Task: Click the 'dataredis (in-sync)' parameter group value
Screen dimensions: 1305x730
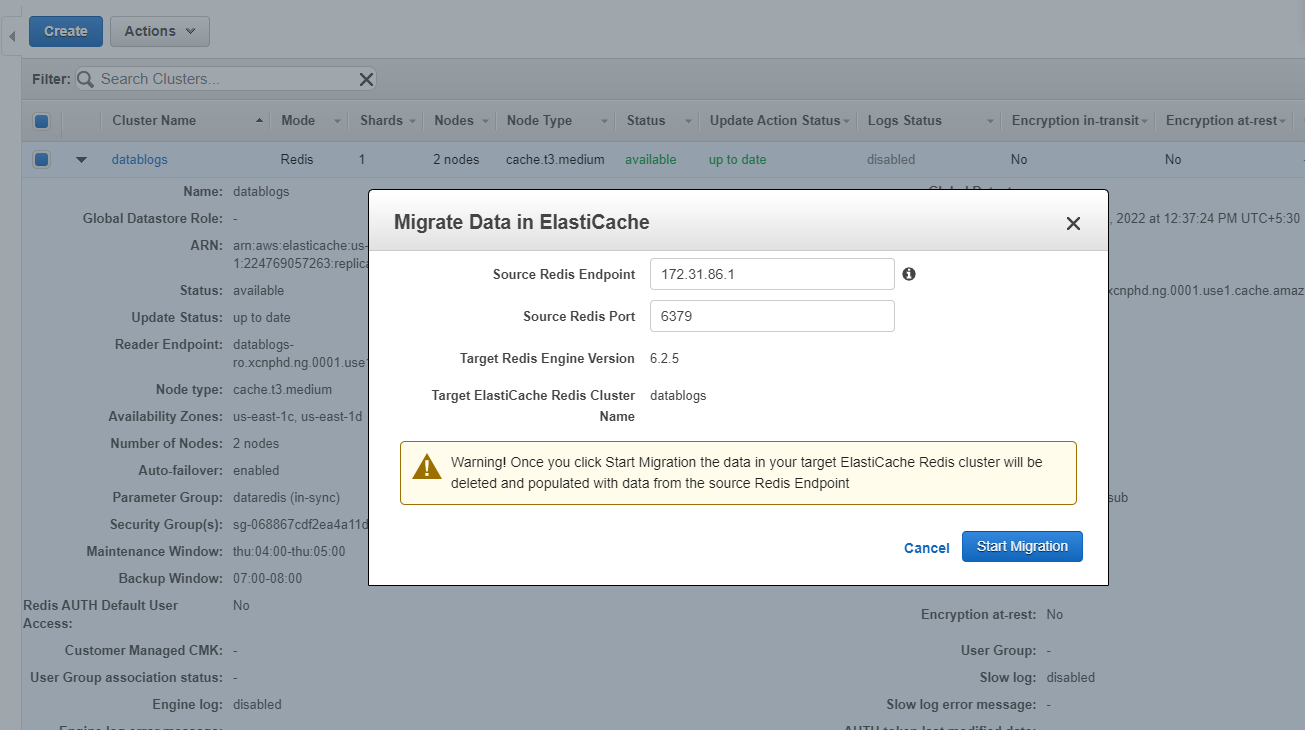Action: pos(286,497)
